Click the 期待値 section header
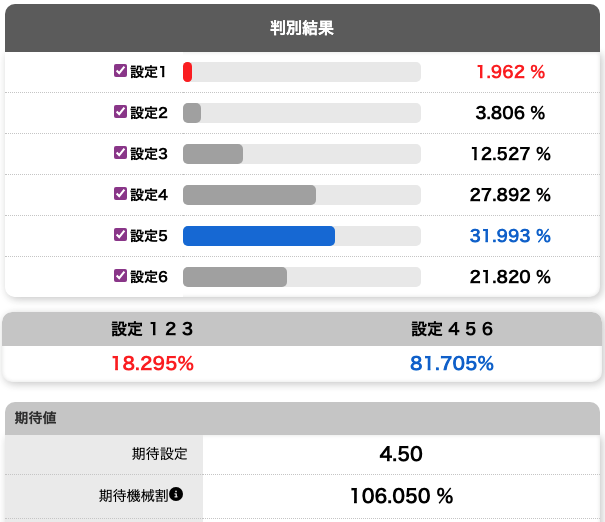The height and width of the screenshot is (522, 605). (x=36, y=418)
